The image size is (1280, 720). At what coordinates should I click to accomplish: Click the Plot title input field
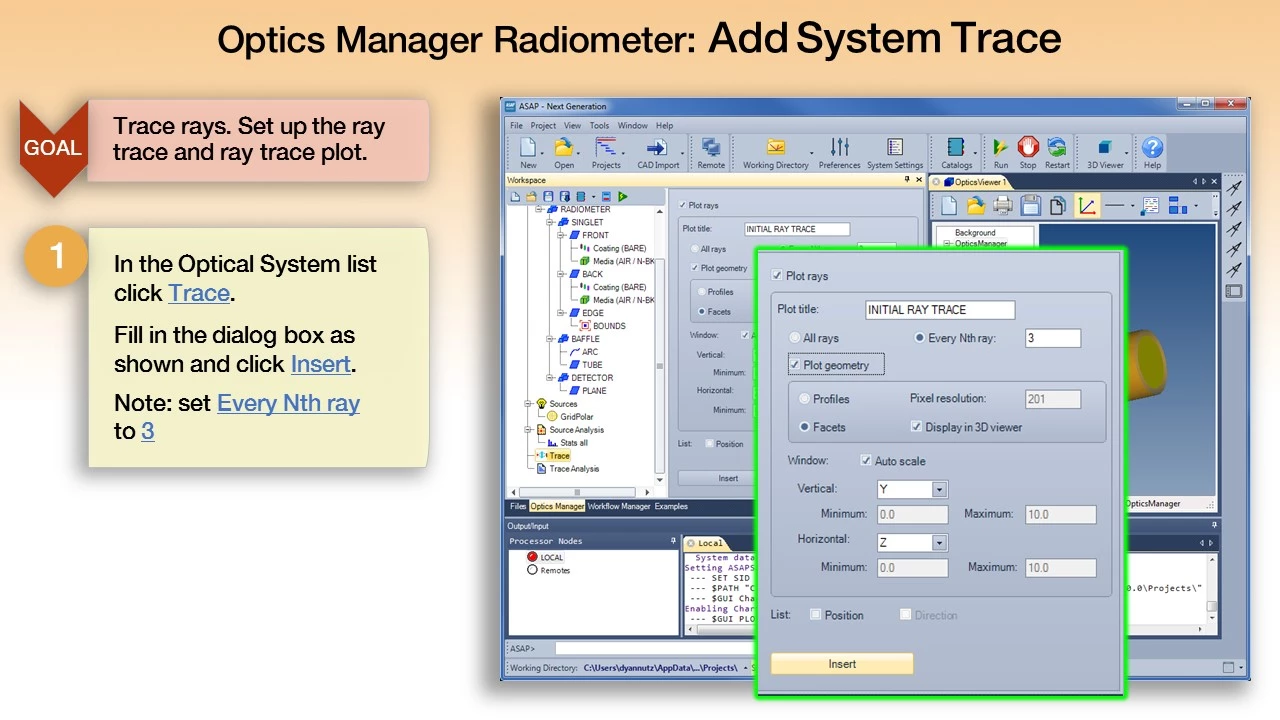point(939,310)
